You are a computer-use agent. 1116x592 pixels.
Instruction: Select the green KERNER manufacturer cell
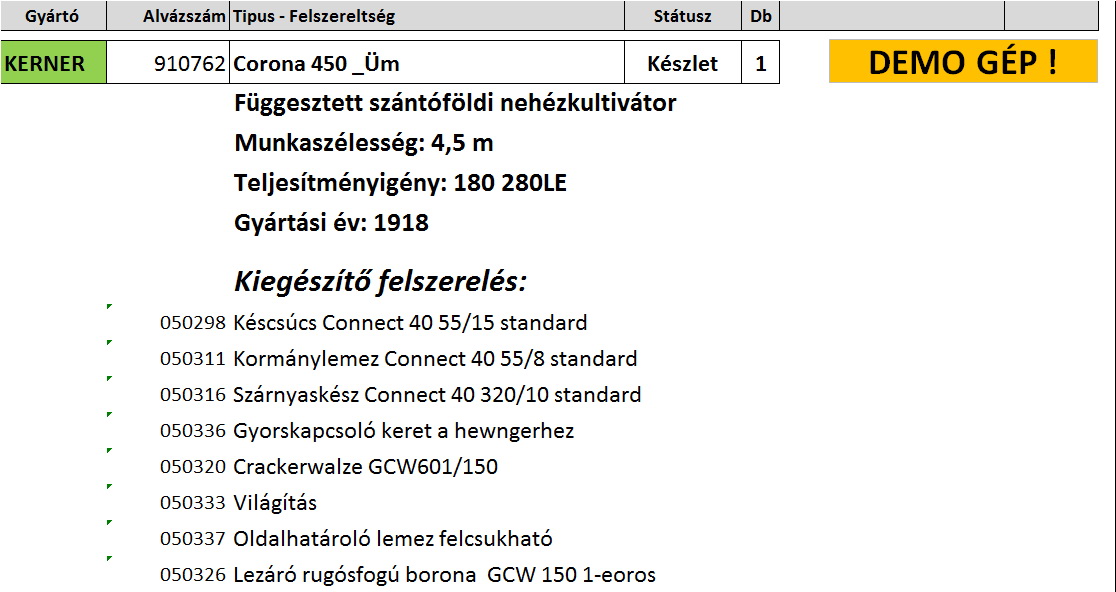tap(53, 63)
